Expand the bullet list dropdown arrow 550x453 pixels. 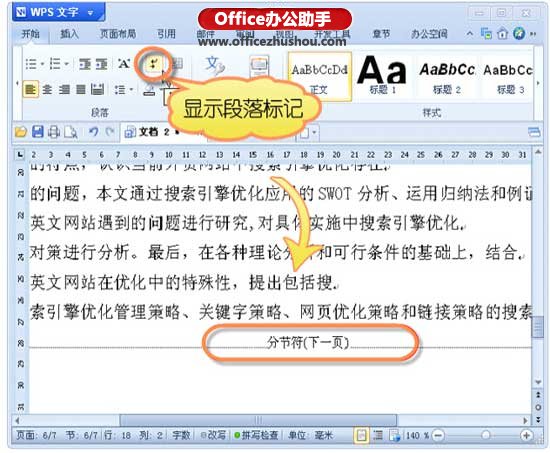coord(42,64)
